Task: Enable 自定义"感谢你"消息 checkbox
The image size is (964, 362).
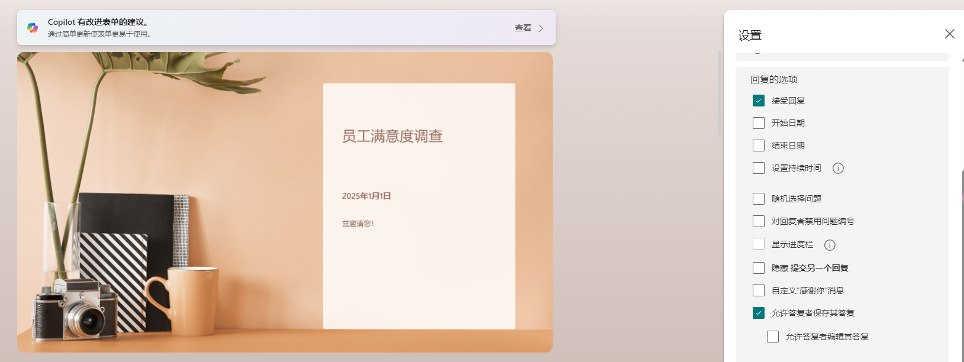Action: [759, 290]
